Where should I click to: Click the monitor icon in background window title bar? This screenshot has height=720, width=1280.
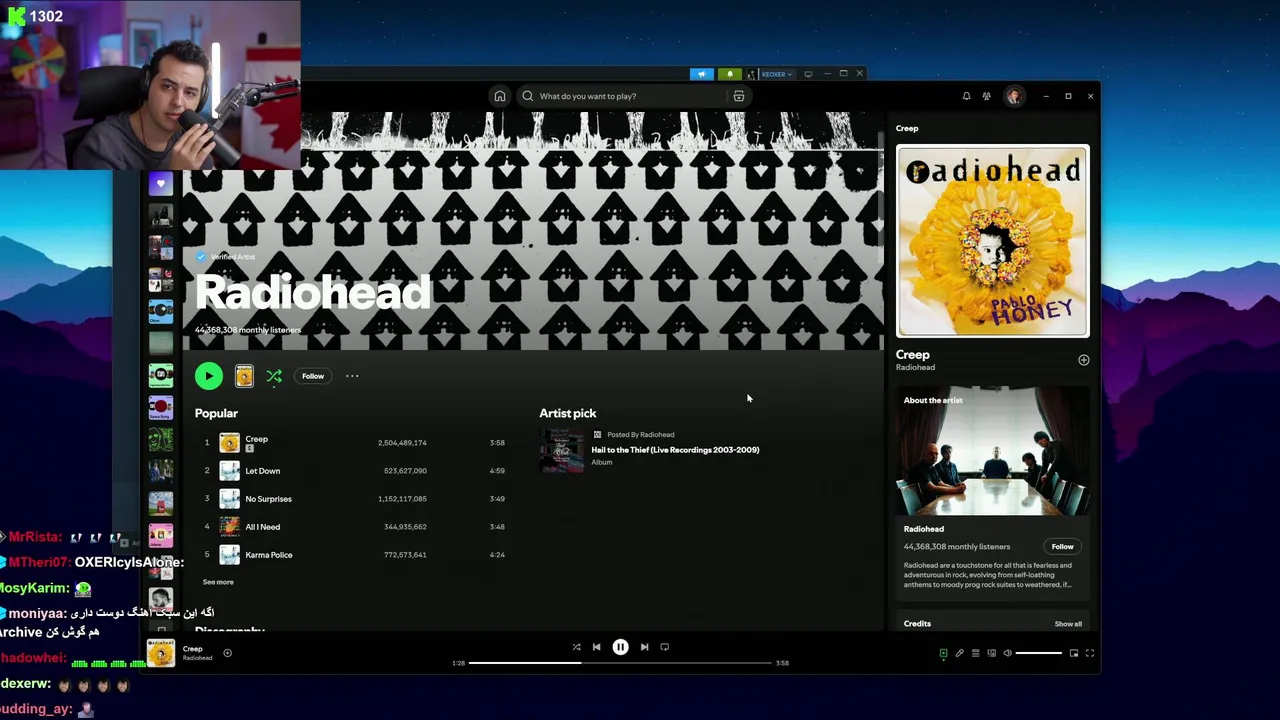808,74
